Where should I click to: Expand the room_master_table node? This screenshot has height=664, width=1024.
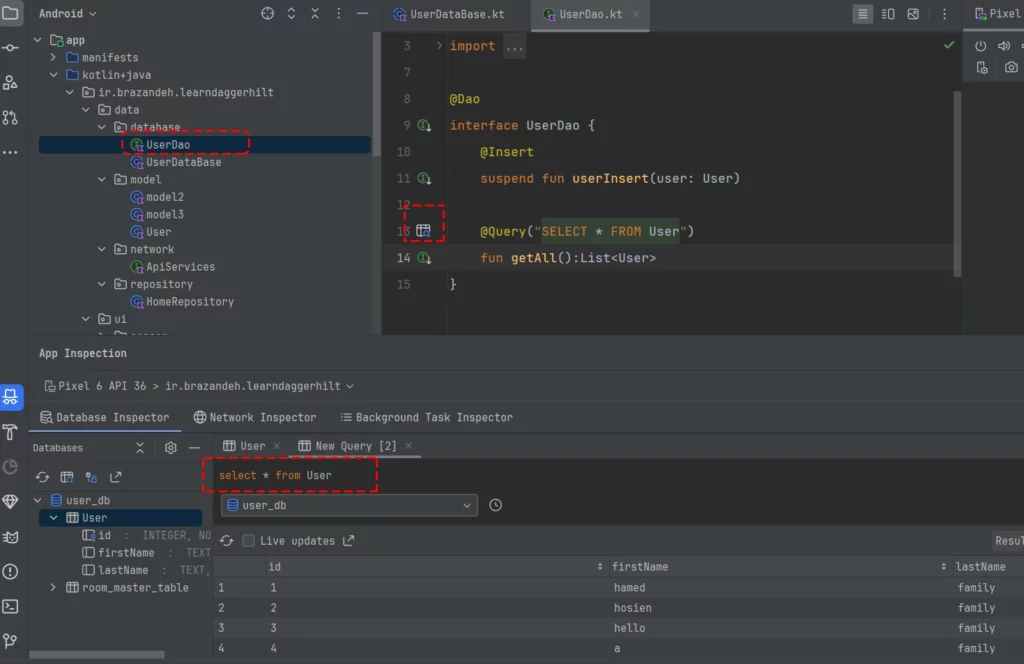(53, 588)
